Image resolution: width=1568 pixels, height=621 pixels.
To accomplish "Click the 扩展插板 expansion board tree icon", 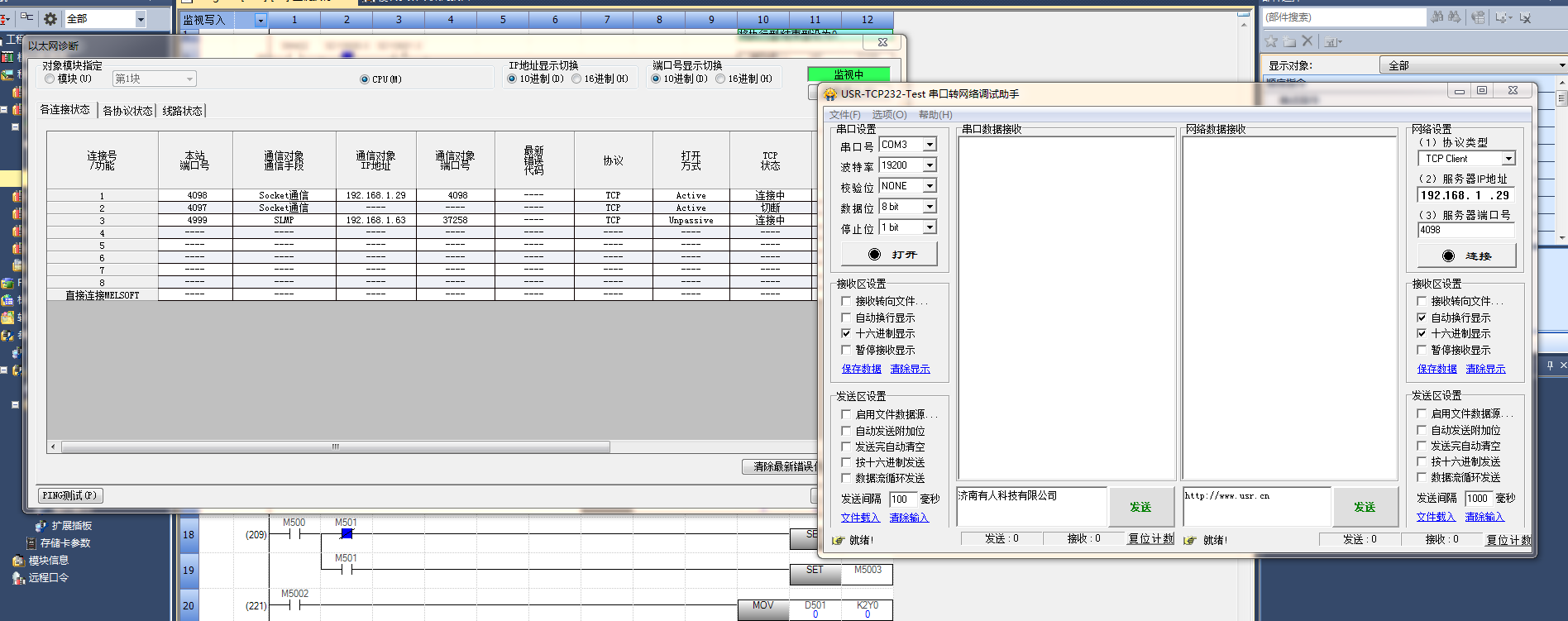I will pyautogui.click(x=41, y=526).
